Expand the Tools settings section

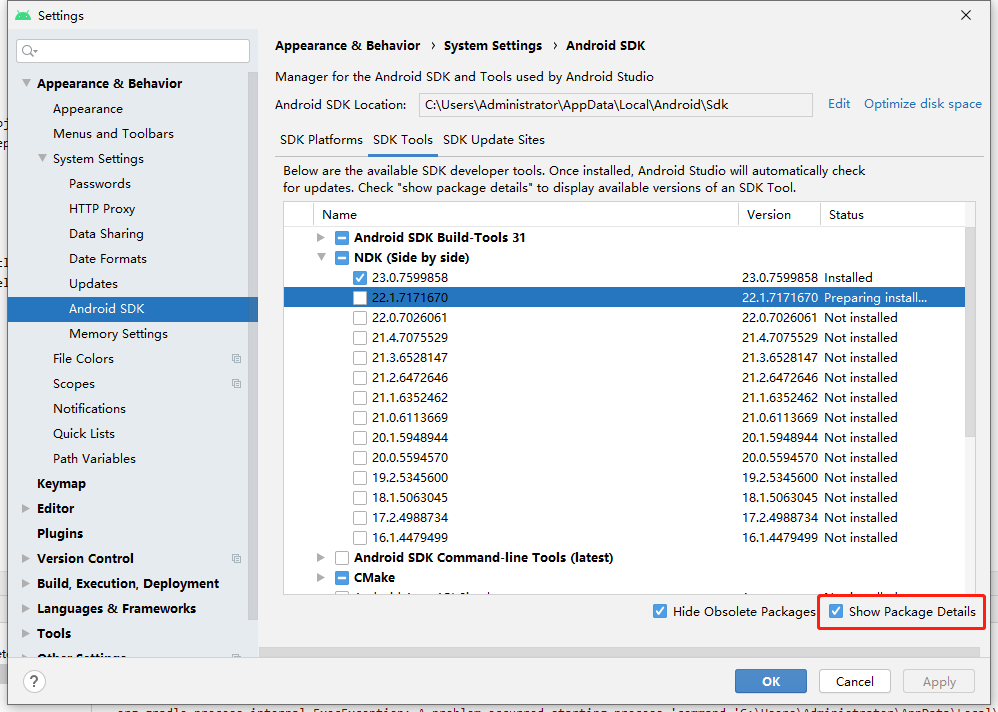(x=25, y=634)
